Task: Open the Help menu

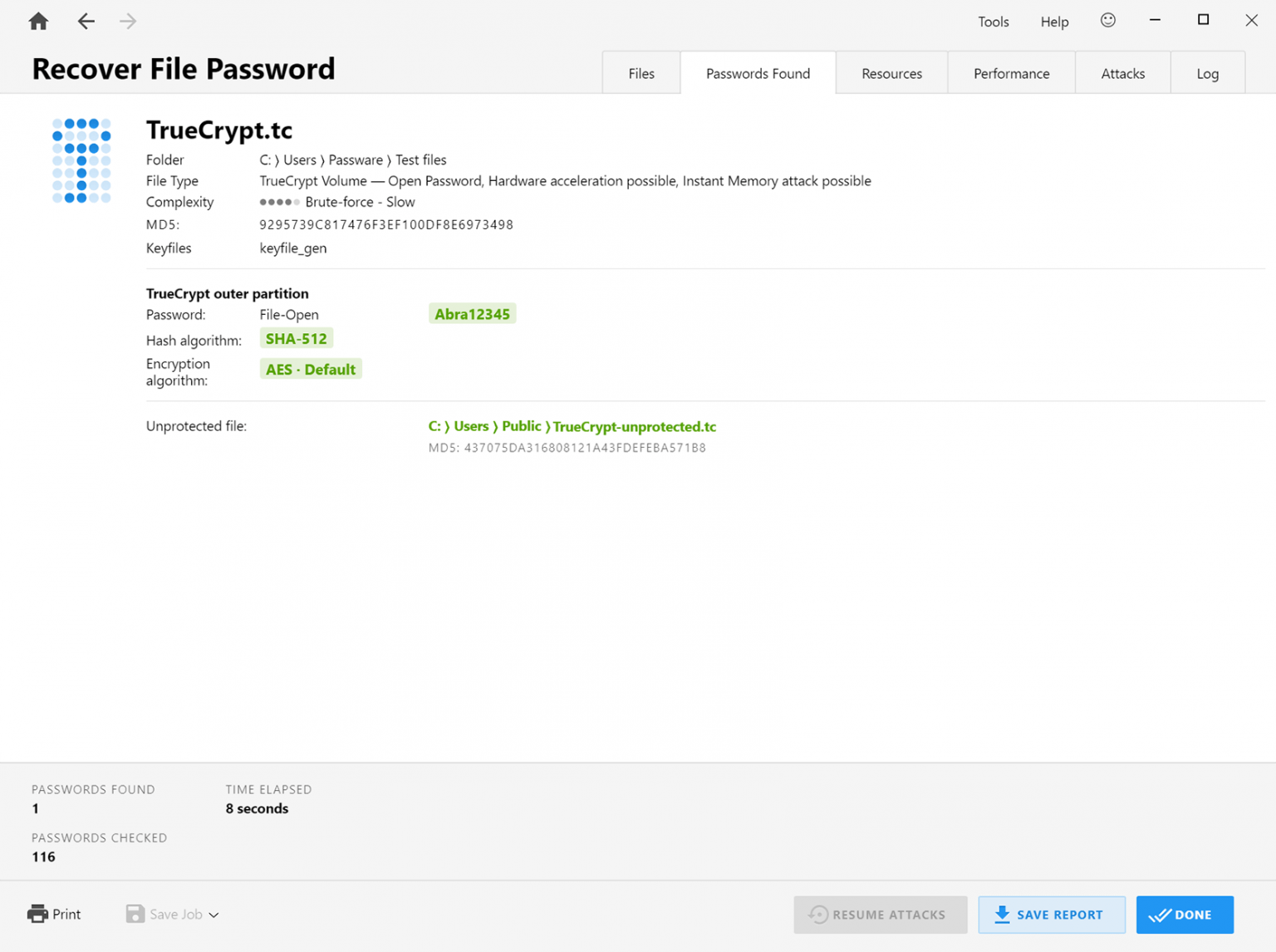Action: point(1053,22)
